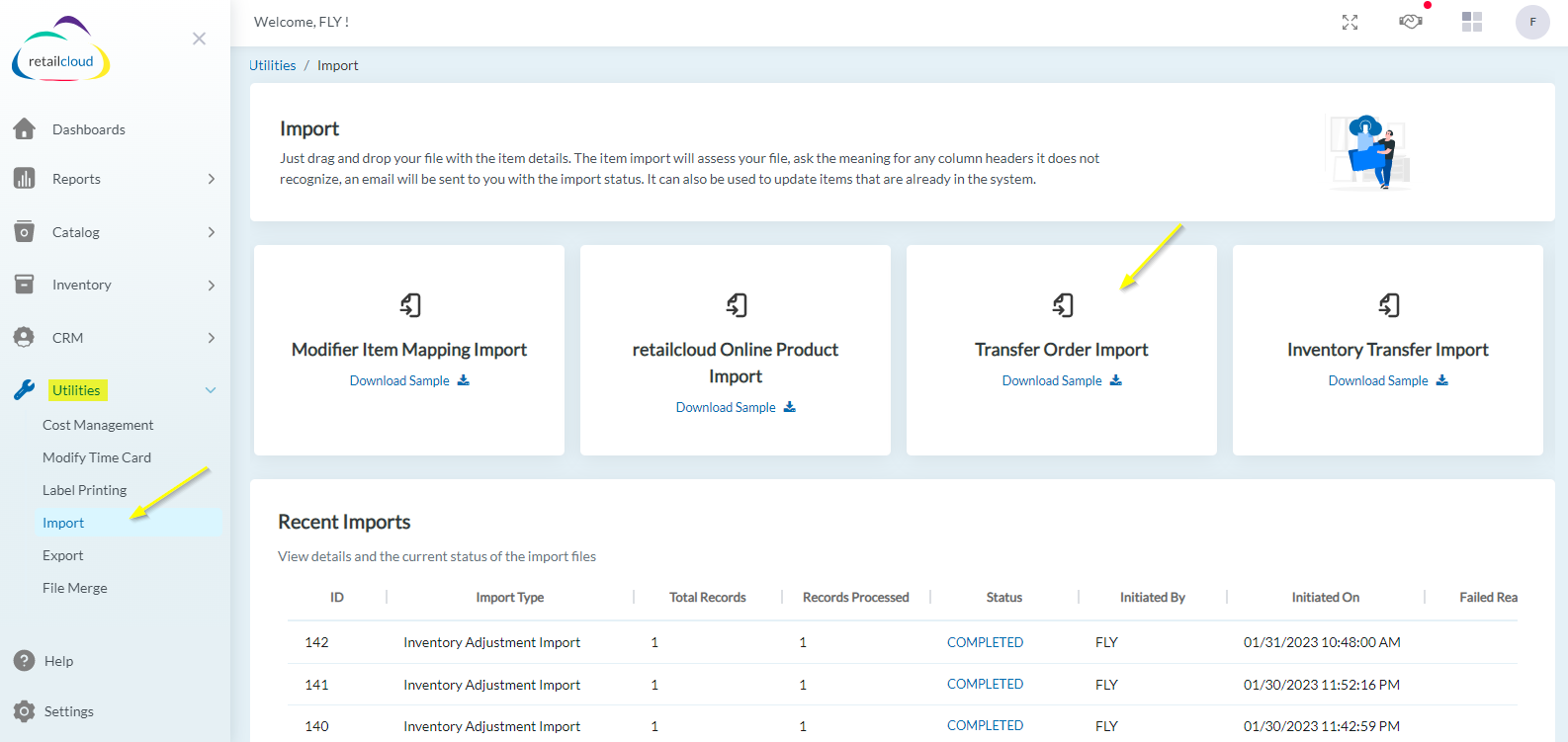Image resolution: width=1568 pixels, height=742 pixels.
Task: Click the Initiated By column header
Action: 1153,597
